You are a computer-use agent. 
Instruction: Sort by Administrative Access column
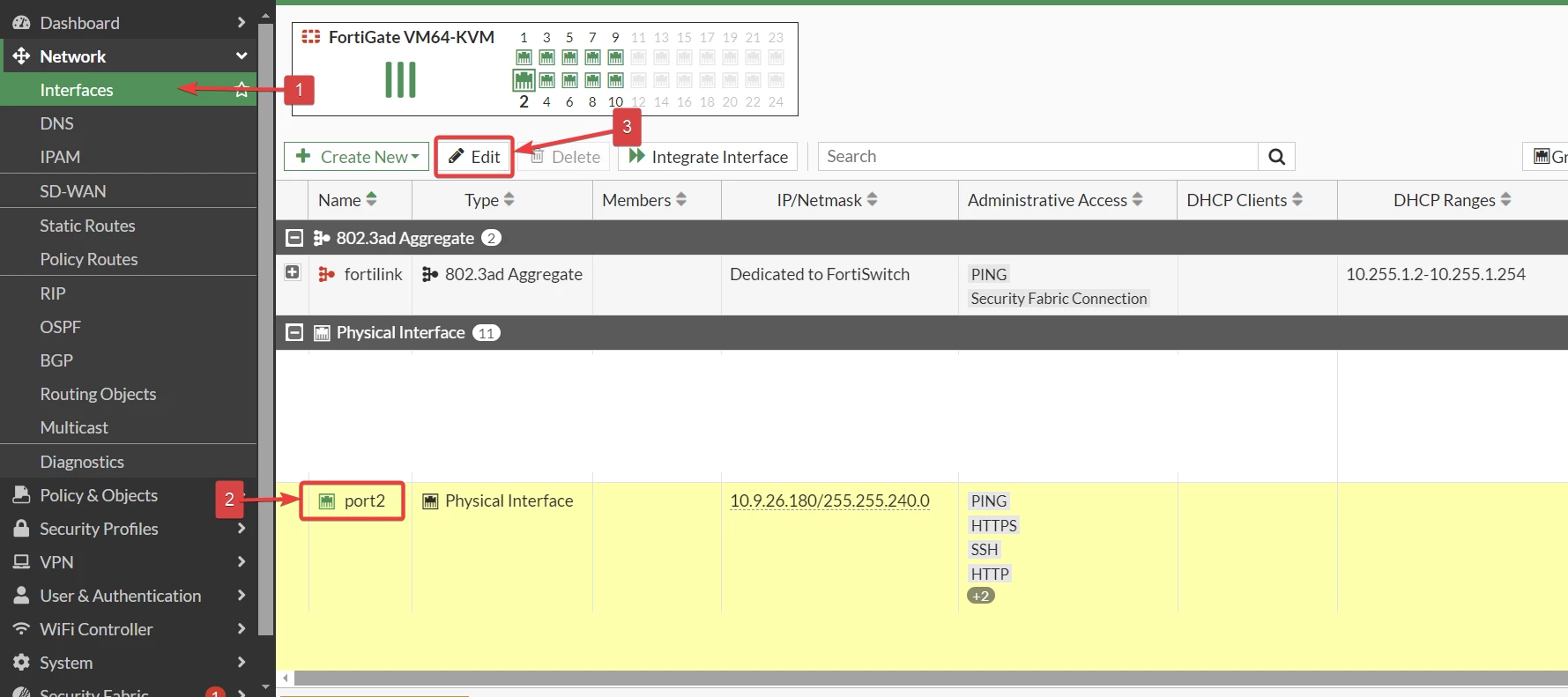coord(1137,200)
